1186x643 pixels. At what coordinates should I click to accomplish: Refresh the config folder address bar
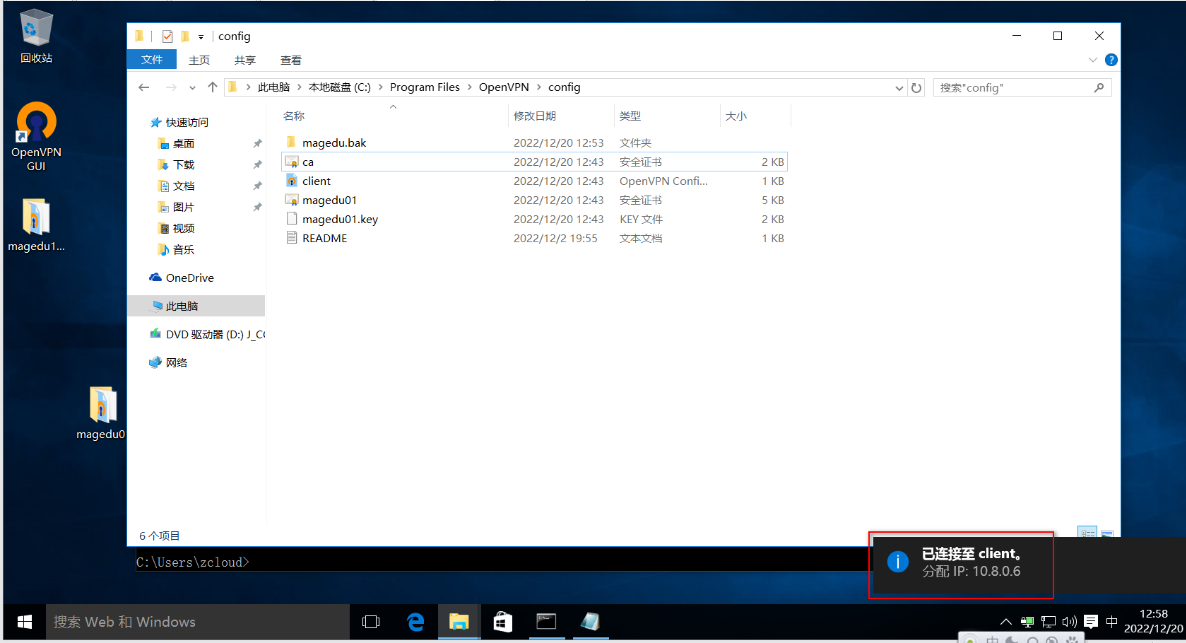point(916,88)
